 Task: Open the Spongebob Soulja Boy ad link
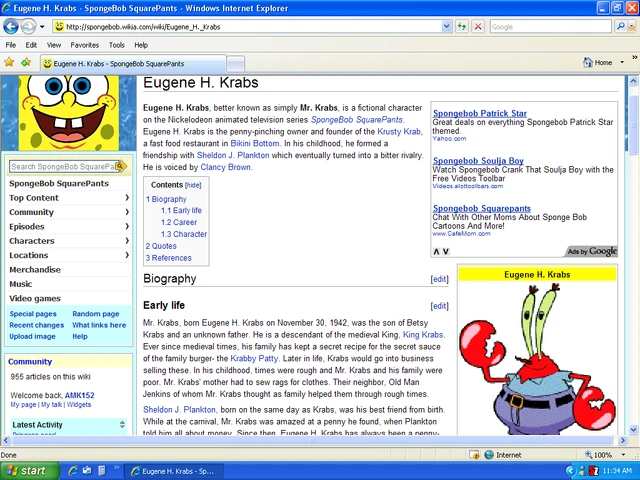(478, 161)
